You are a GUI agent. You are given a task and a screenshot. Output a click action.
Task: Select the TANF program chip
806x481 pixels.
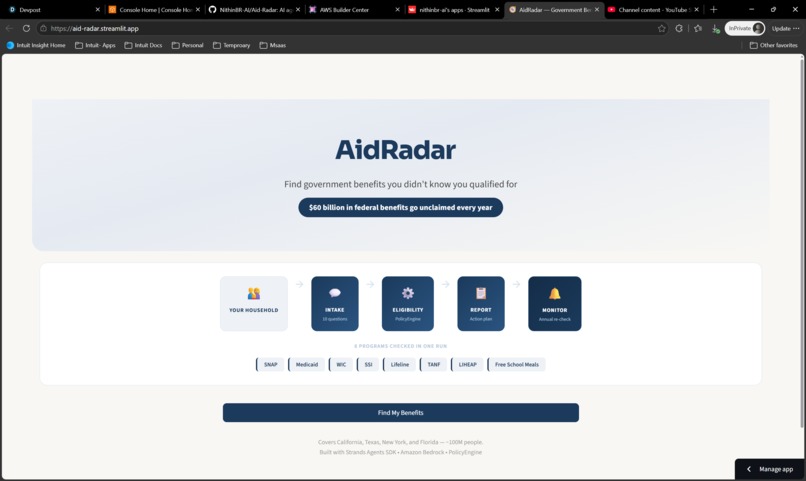(x=433, y=364)
